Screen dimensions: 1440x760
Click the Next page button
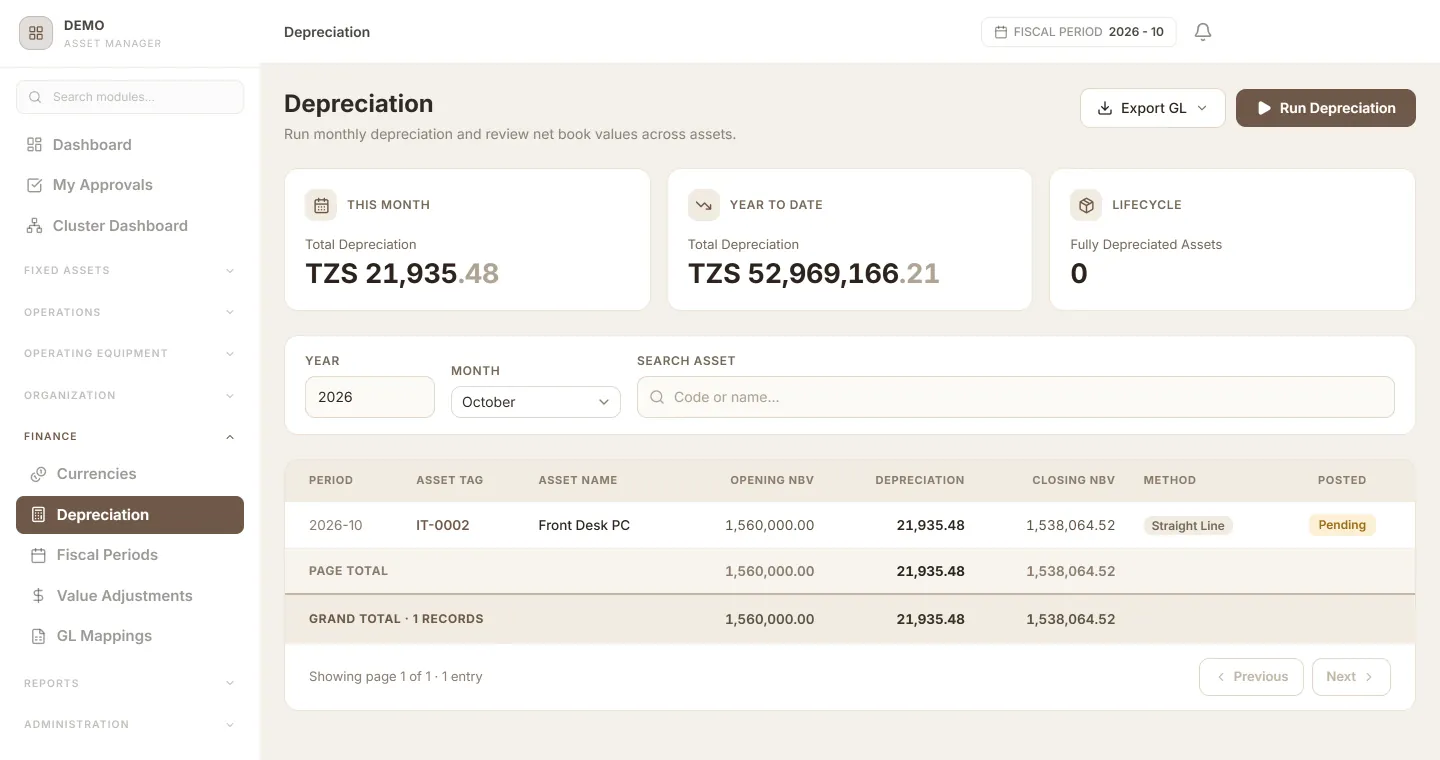pos(1351,677)
